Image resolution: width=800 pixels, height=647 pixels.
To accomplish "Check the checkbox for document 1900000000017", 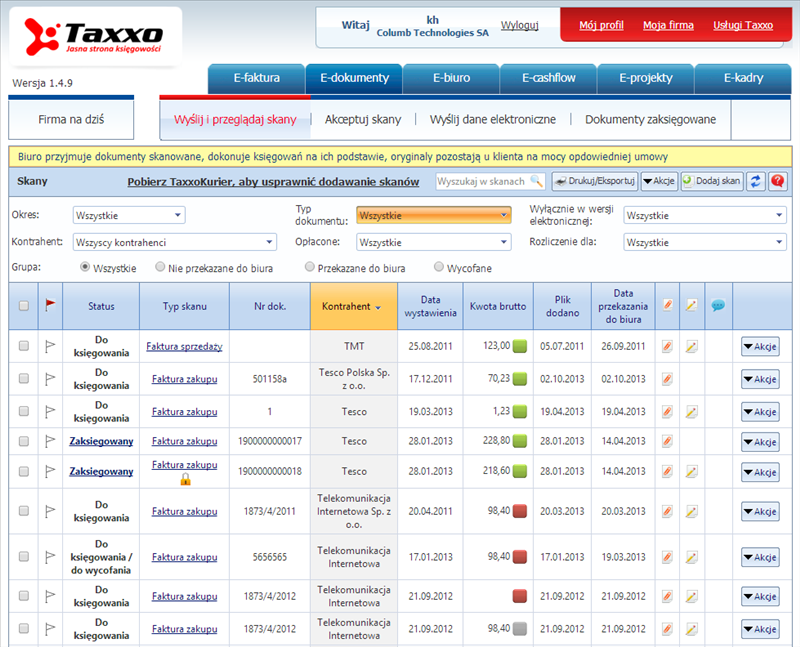I will coord(23,441).
